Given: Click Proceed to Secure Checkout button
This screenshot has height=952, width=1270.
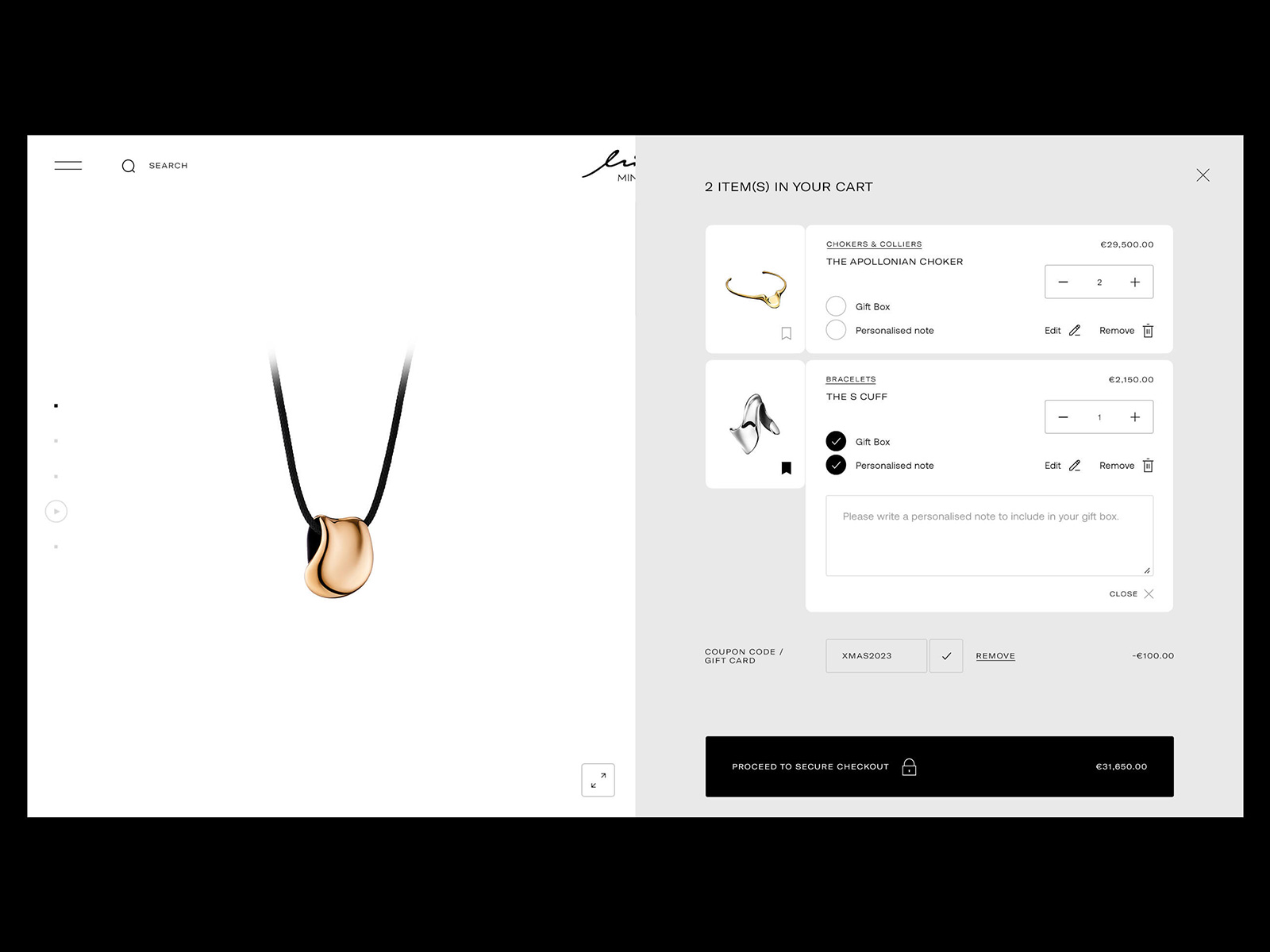Looking at the screenshot, I should coord(939,766).
